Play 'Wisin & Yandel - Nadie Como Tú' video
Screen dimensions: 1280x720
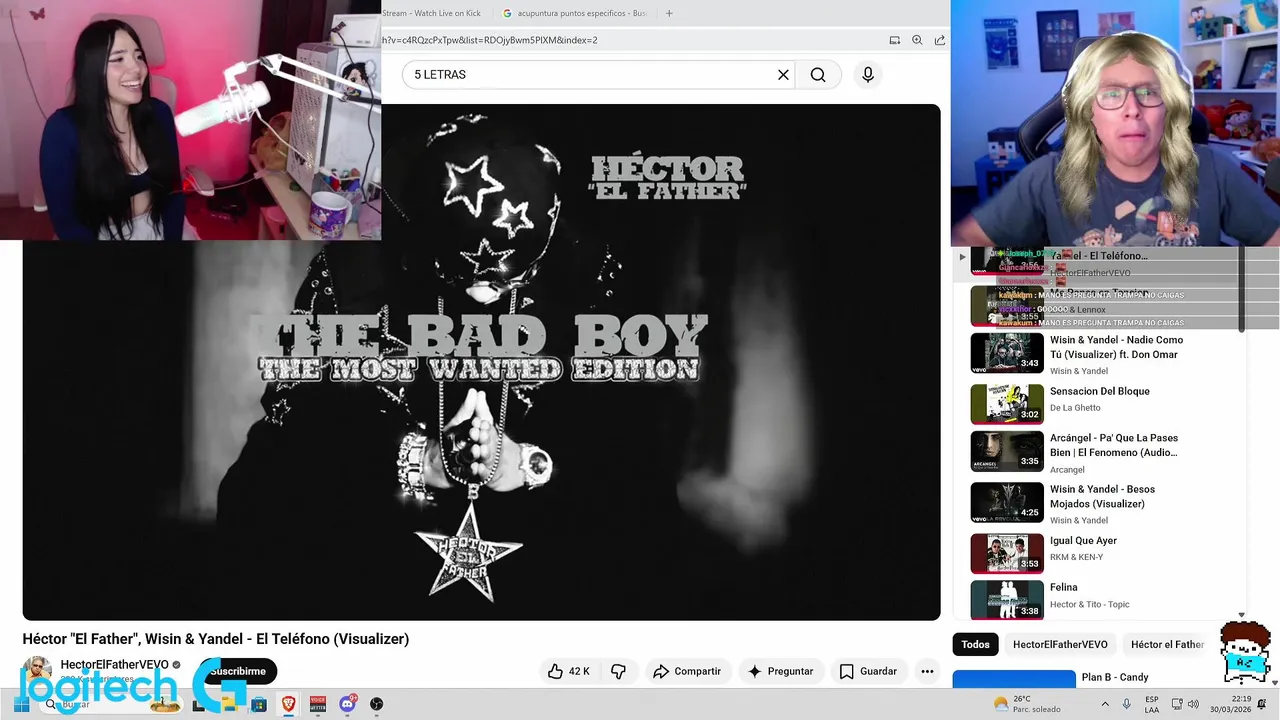click(1116, 347)
